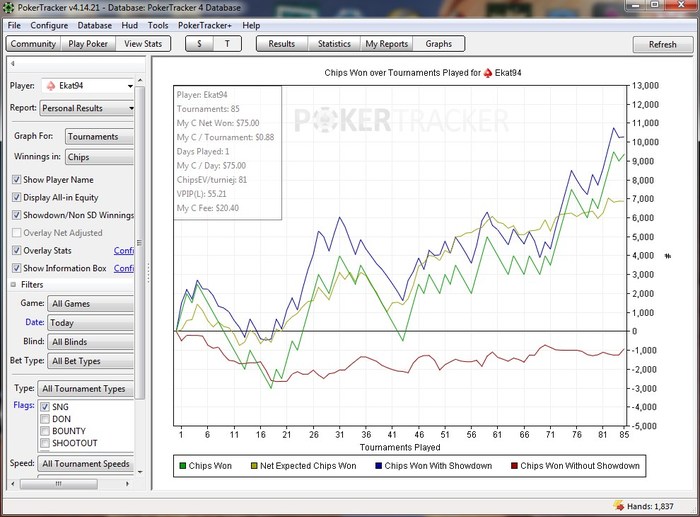Switch to the Community tab

tap(33, 44)
